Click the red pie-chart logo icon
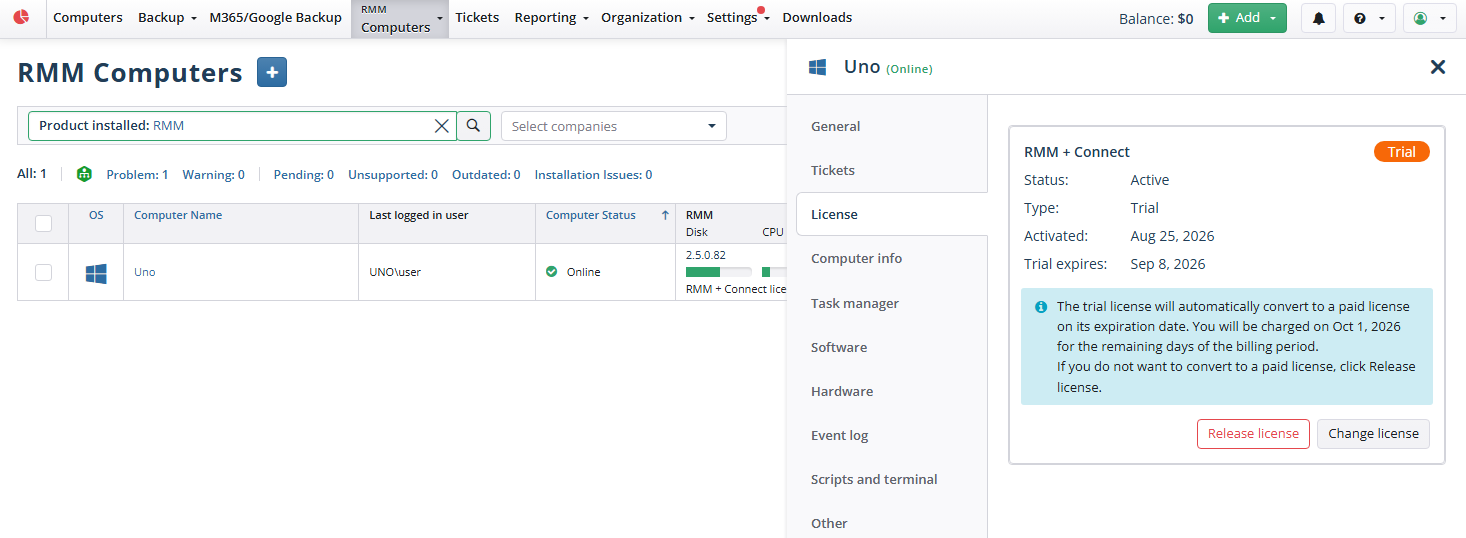 pos(21,17)
